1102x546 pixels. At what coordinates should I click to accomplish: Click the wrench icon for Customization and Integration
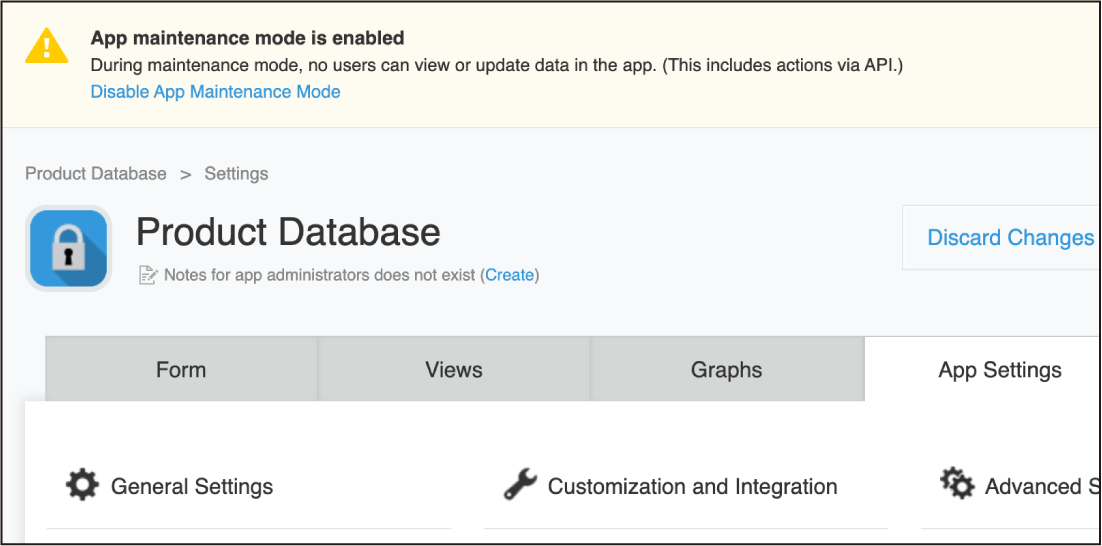click(x=520, y=486)
